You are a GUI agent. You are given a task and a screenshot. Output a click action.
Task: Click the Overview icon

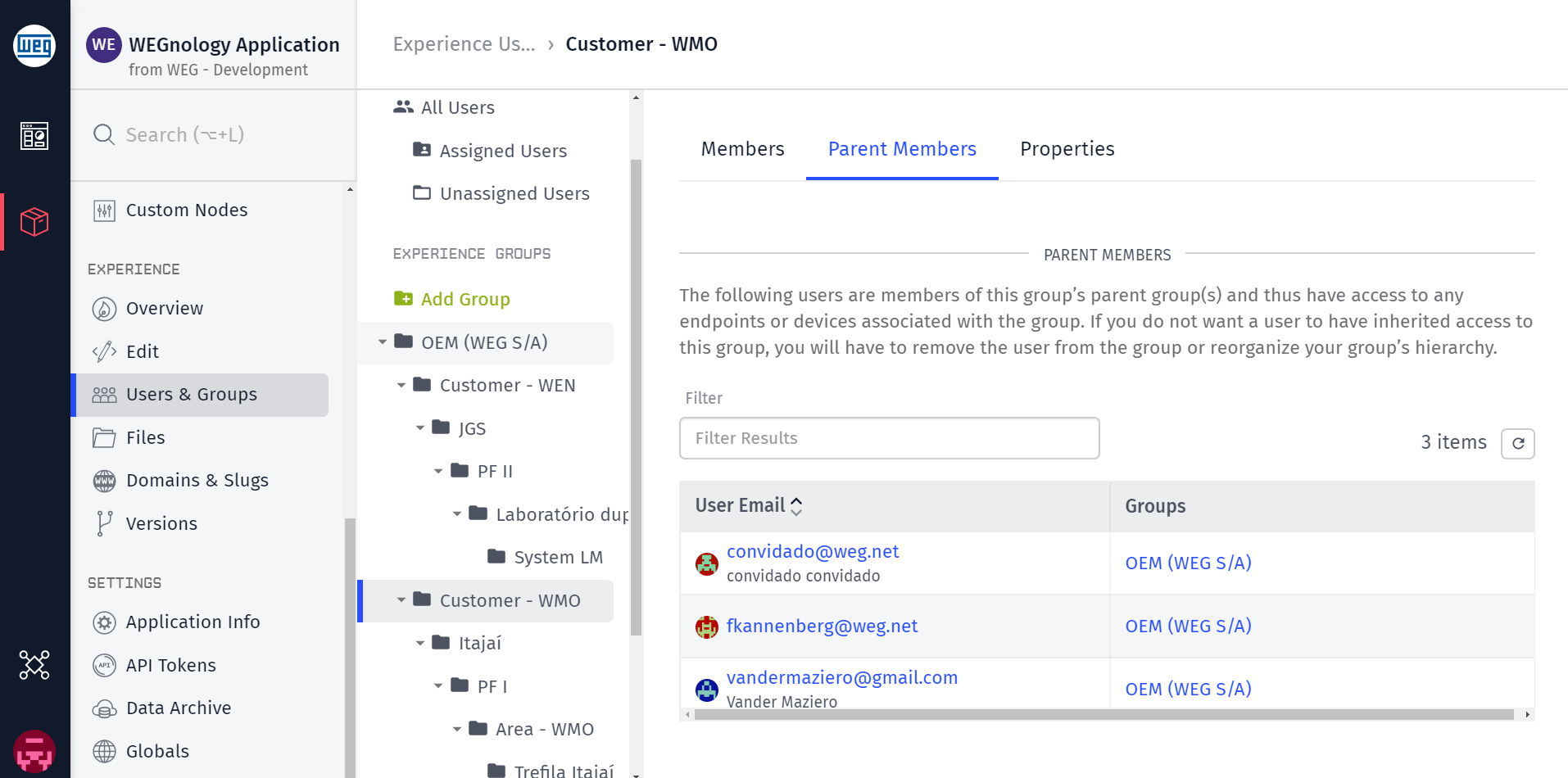[x=104, y=309]
